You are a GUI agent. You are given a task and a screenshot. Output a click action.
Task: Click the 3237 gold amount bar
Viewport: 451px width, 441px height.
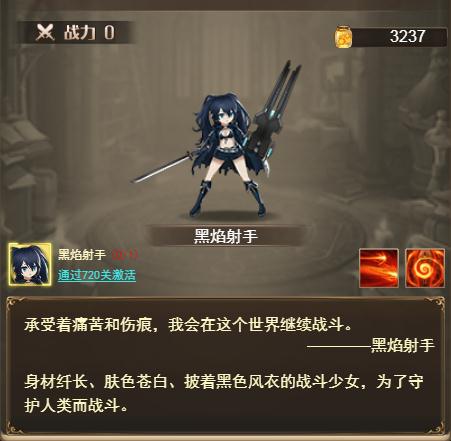tap(399, 37)
